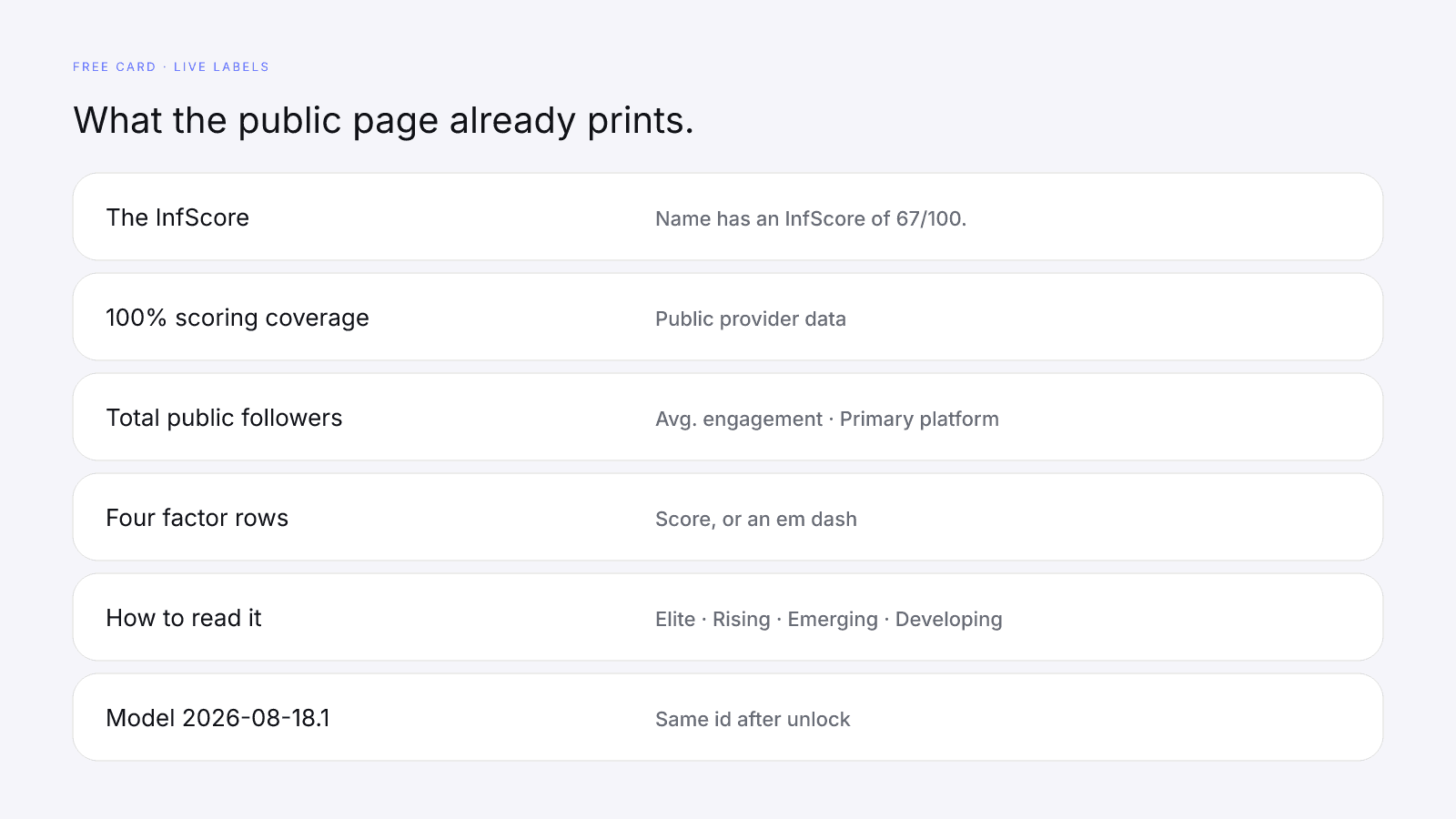This screenshot has width=1456, height=819.
Task: Click the 'FREE CARD · LIVE LABELS' eyebrow text
Action: click(171, 67)
